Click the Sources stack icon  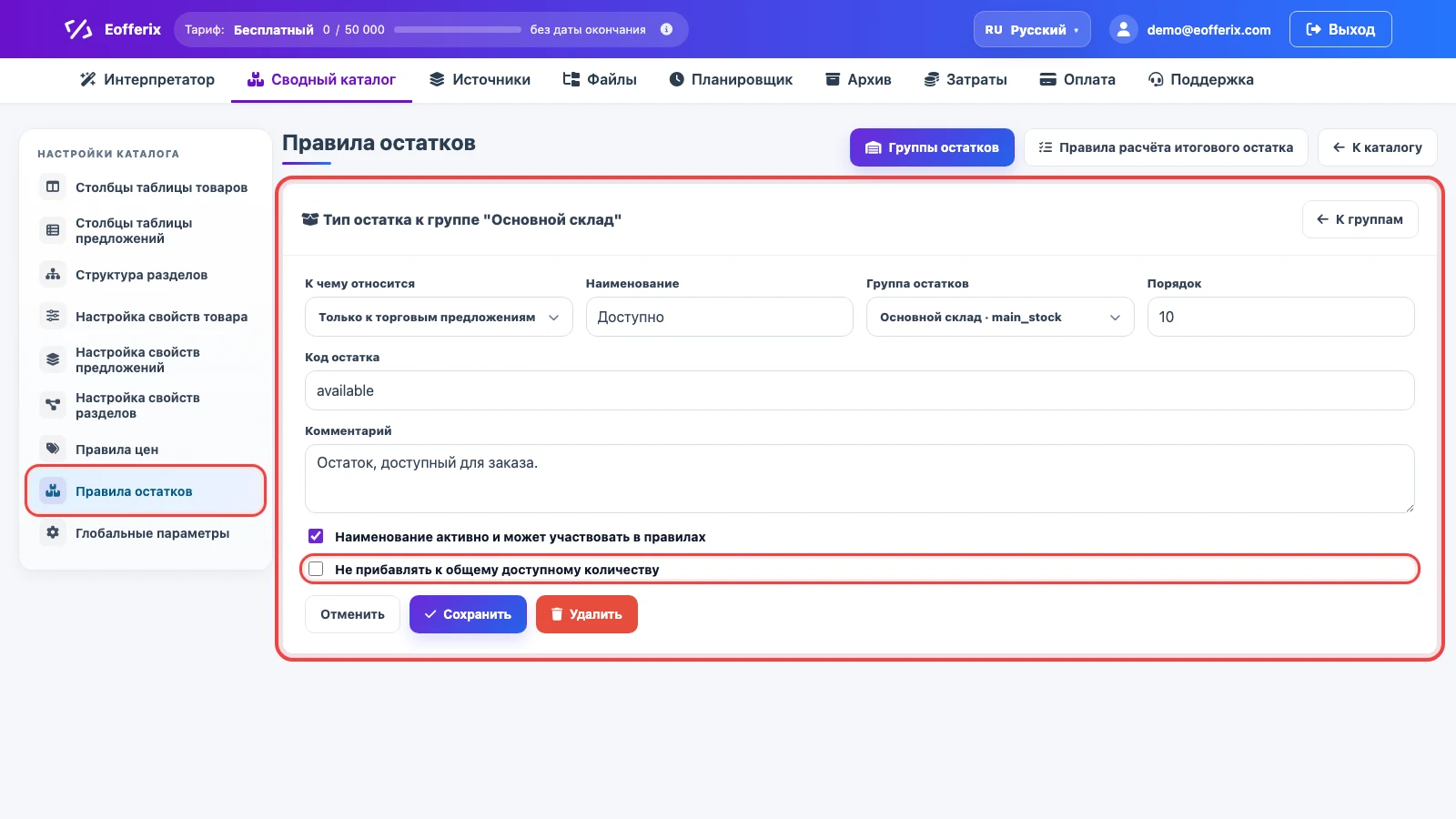point(437,79)
